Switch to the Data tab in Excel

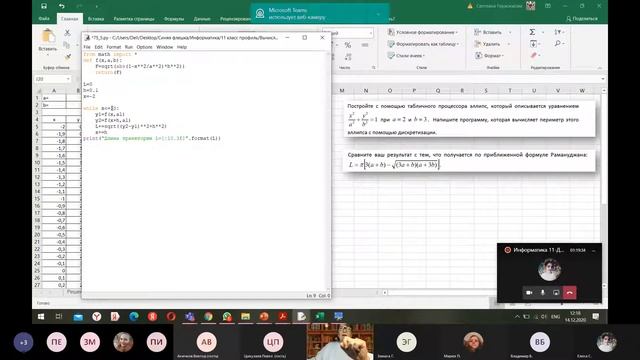(x=202, y=19)
